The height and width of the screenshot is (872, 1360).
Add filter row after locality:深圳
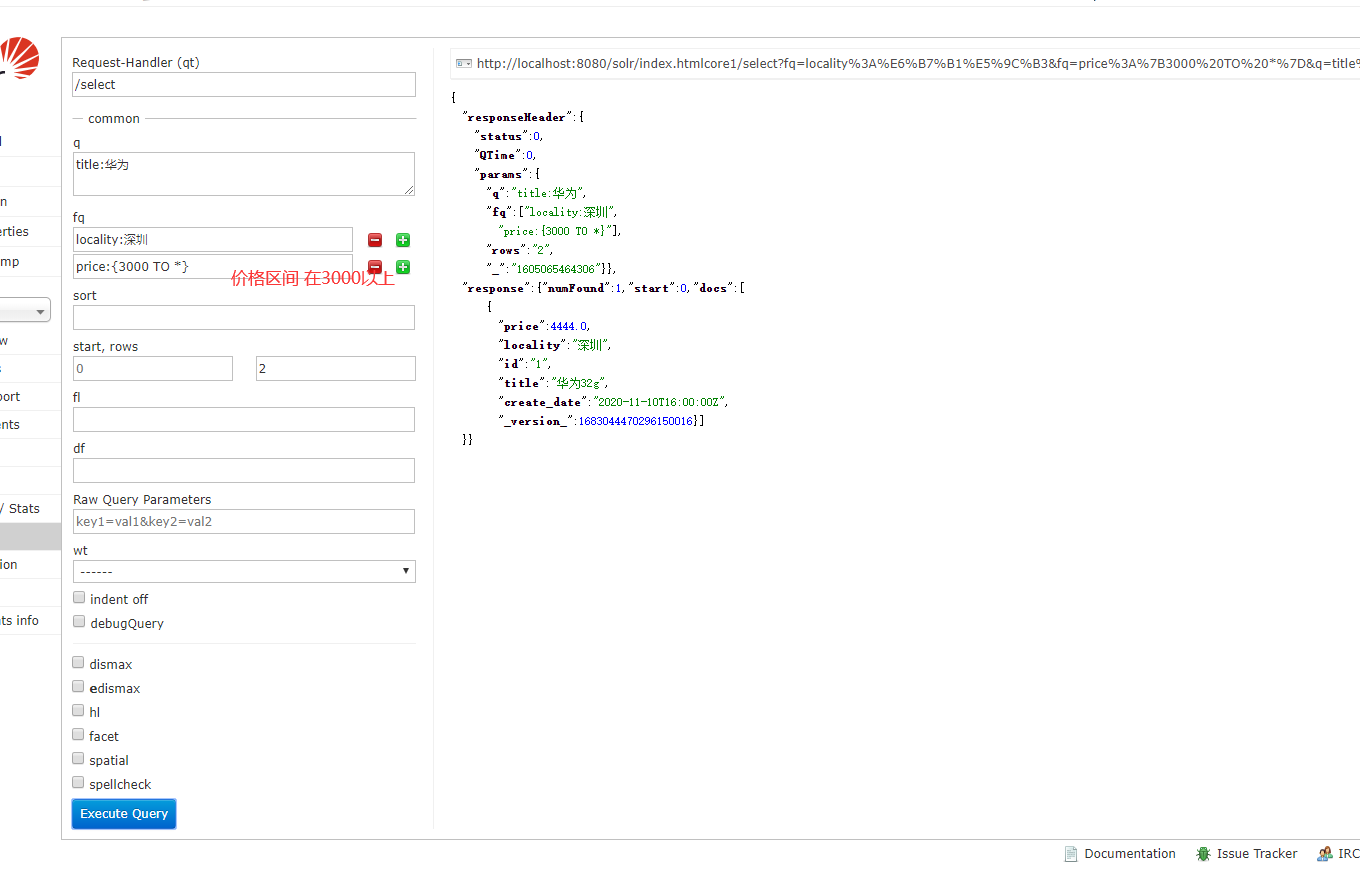[403, 240]
